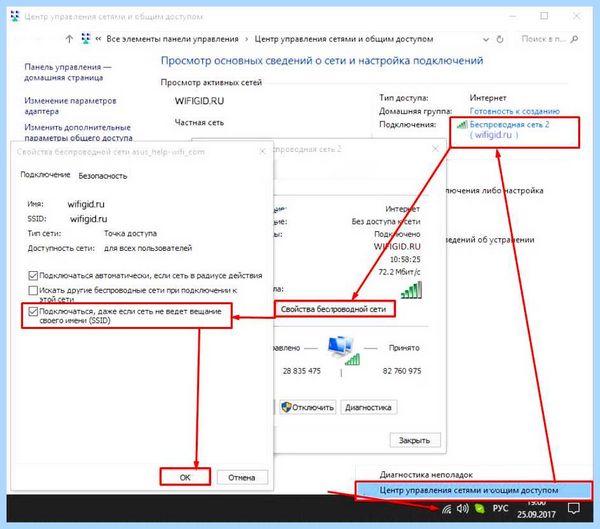This screenshot has height=529, width=600.
Task: Click the green NVIDIA tray icon
Action: pos(479,509)
